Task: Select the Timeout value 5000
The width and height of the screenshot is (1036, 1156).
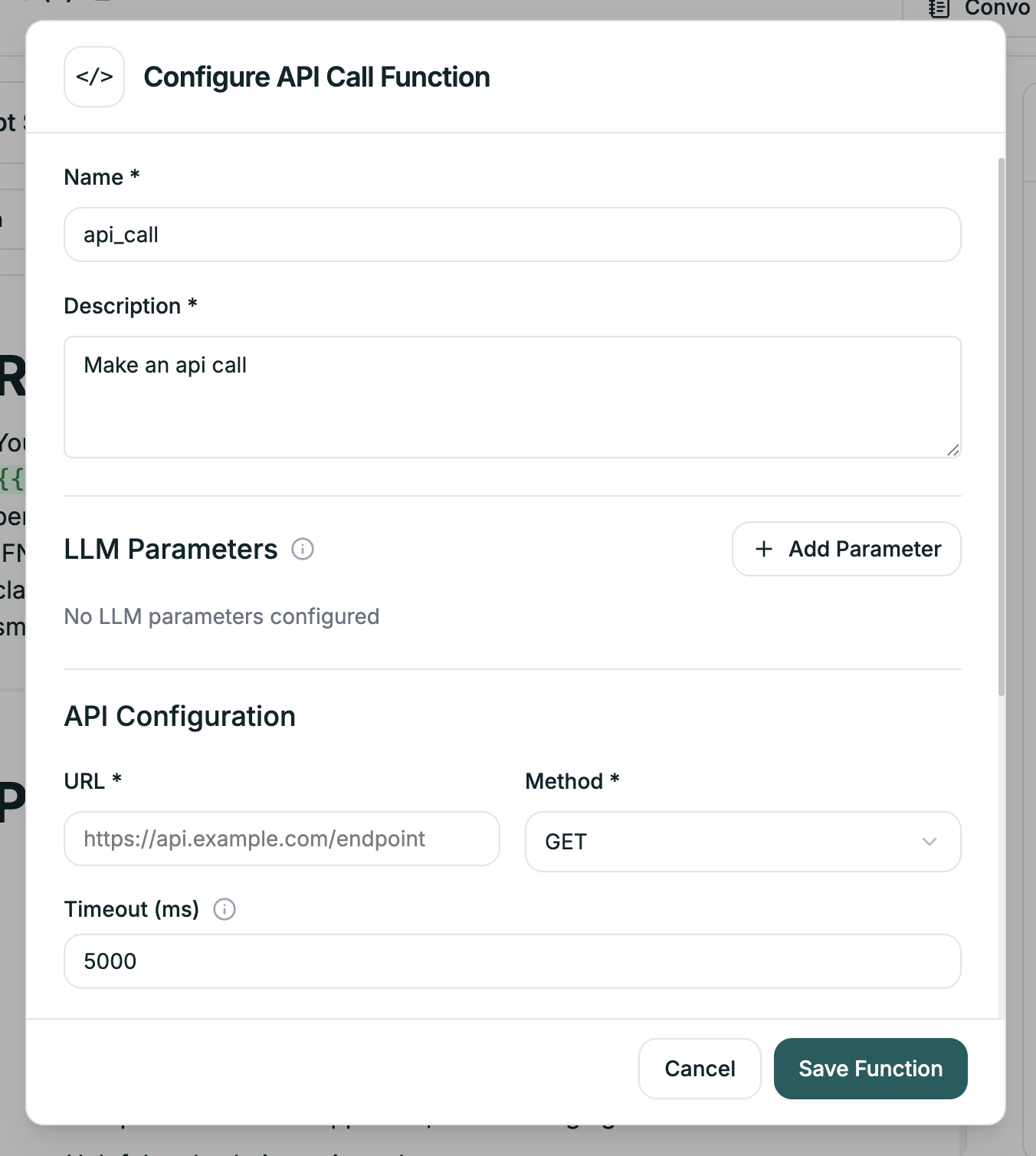Action: (512, 961)
